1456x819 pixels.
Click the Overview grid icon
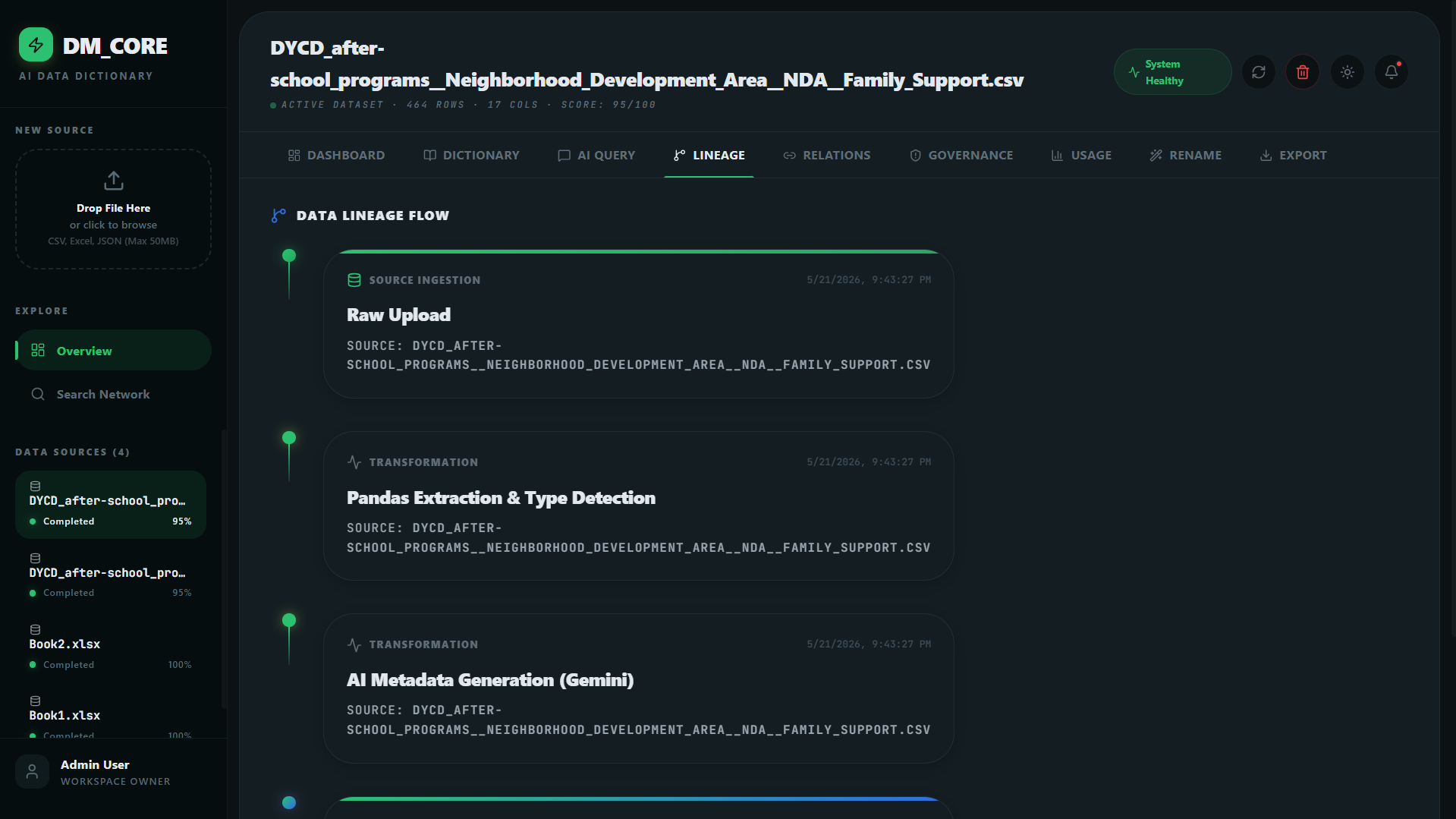coord(38,350)
